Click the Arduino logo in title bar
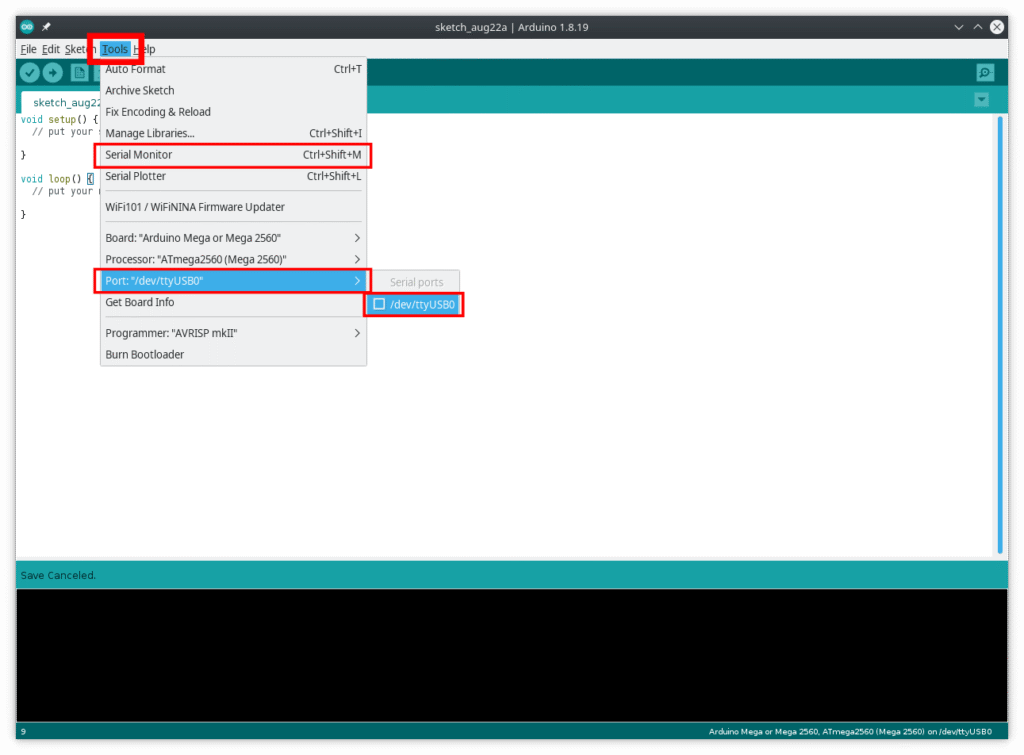Screen dimensions: 1024x755 27,27
